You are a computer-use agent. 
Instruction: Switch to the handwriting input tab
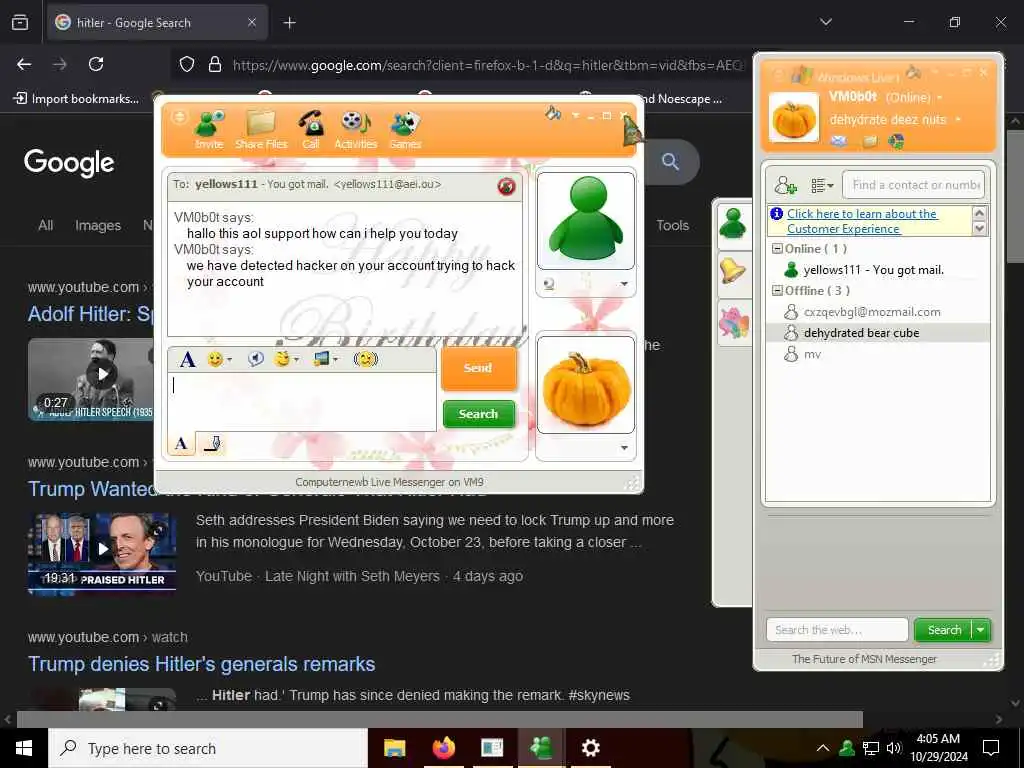click(x=212, y=443)
